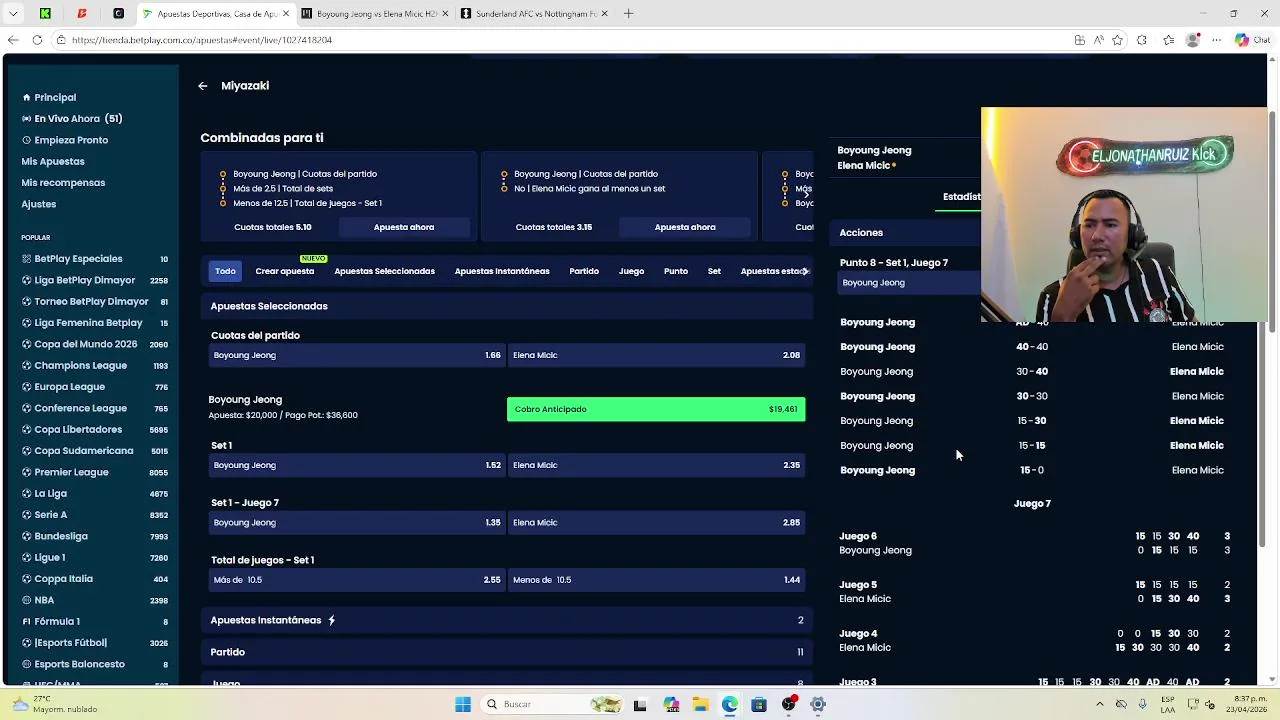1280x720 pixels.
Task: Close the Boyoung Jeong vs Elena Micic tab
Action: (445, 14)
